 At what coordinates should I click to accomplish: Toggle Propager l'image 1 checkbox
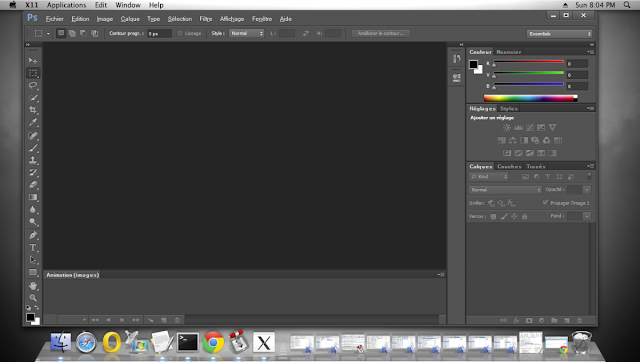(545, 202)
